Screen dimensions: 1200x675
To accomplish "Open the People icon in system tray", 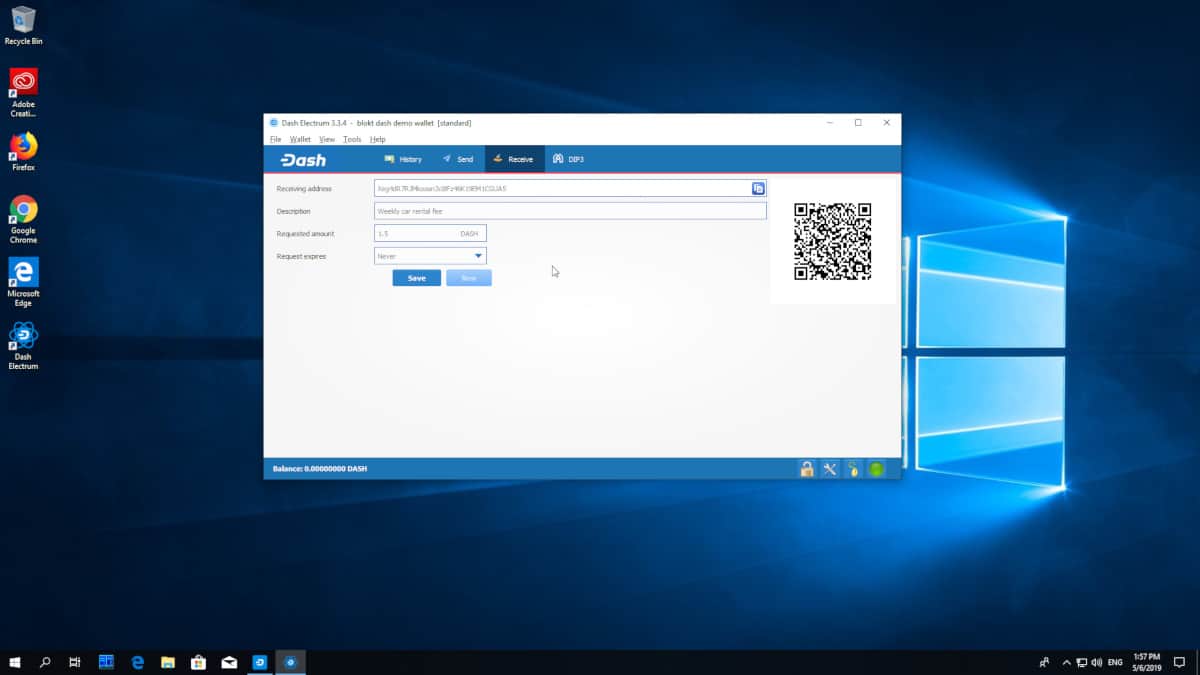I will coord(1045,662).
